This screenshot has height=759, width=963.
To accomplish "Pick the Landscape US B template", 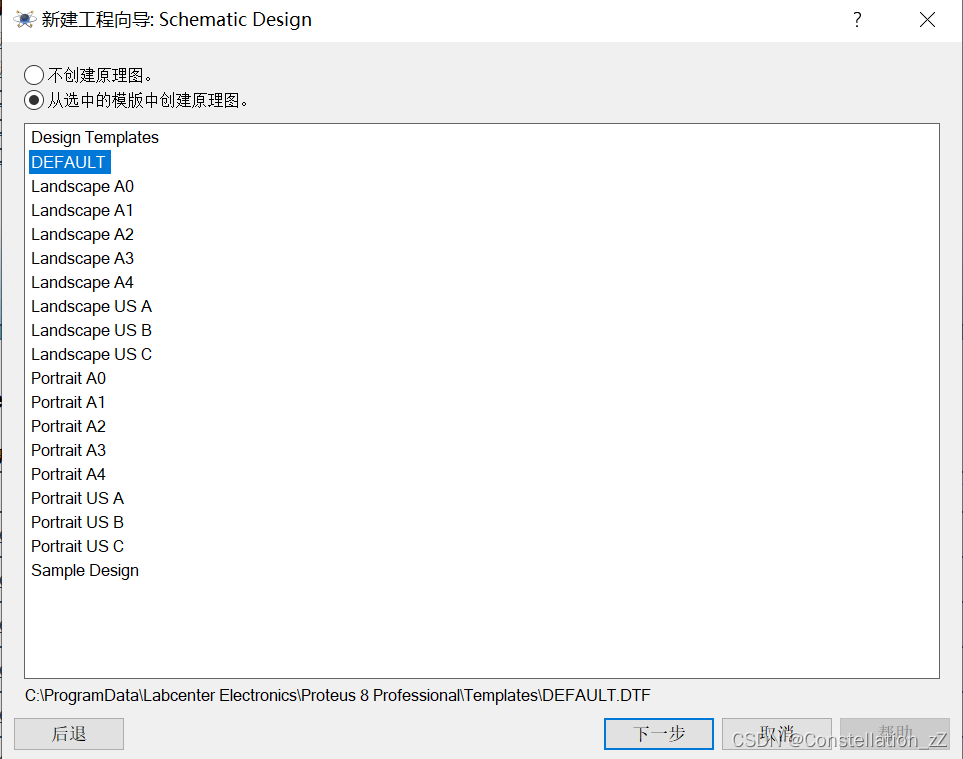I will coord(92,330).
